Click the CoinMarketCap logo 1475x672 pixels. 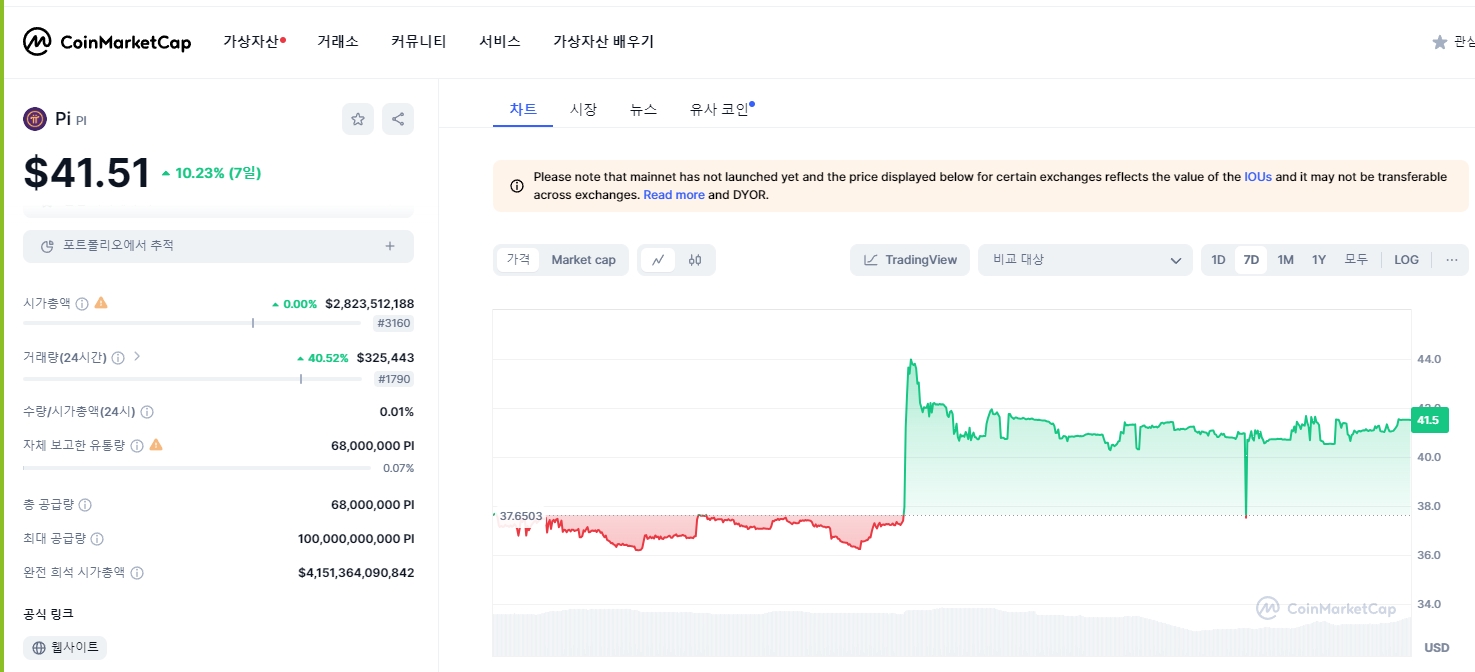pos(106,41)
